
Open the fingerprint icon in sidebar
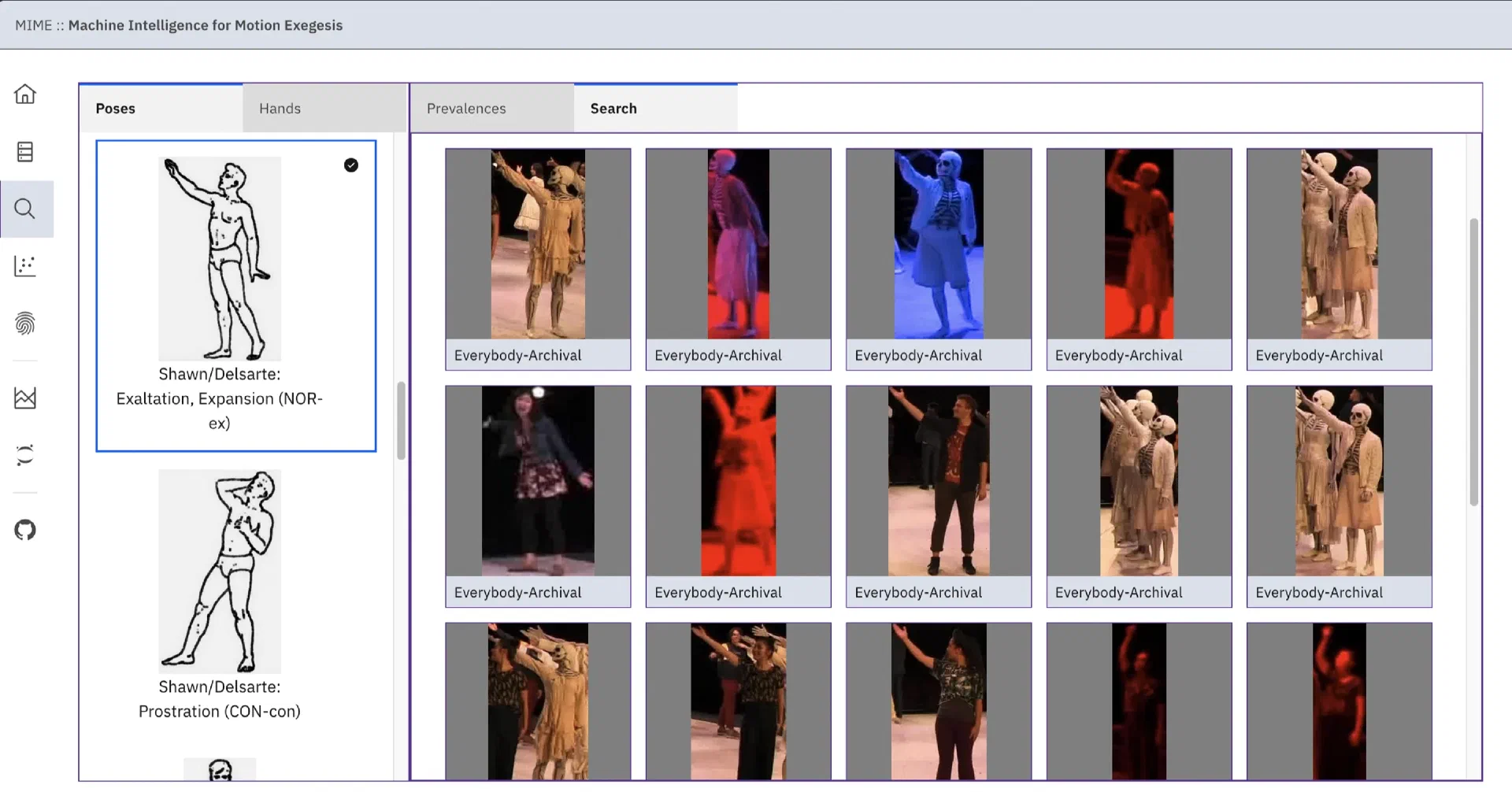(25, 324)
